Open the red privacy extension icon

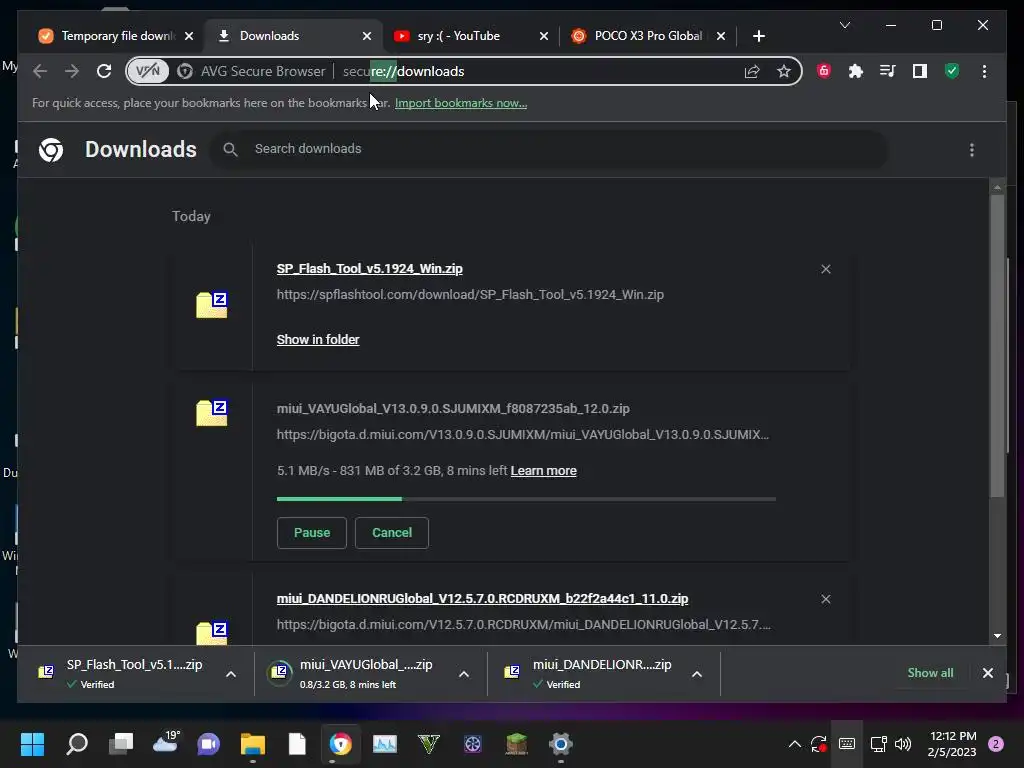[x=824, y=71]
